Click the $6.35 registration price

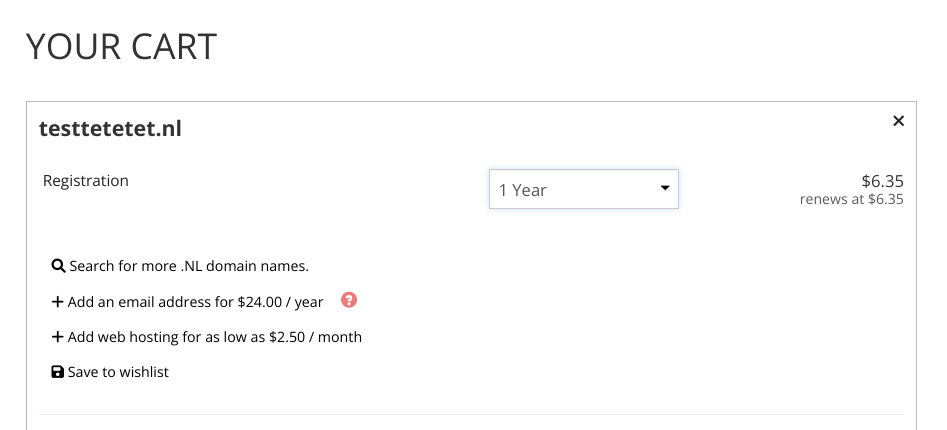(x=882, y=181)
